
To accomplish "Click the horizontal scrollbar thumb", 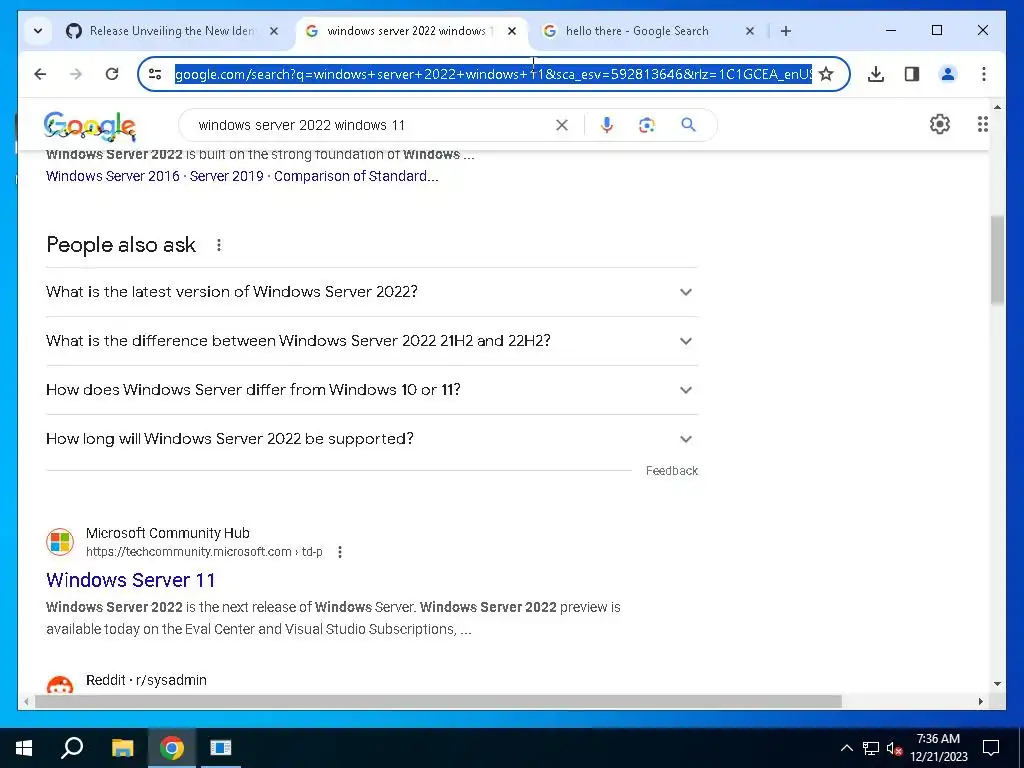I will click(438, 701).
